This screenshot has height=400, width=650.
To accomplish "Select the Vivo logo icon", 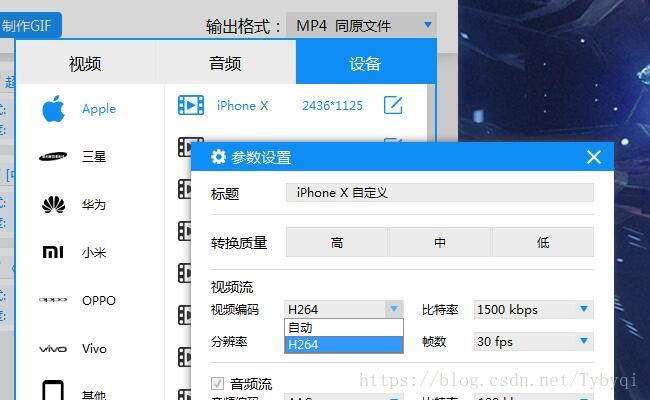I will point(53,349).
